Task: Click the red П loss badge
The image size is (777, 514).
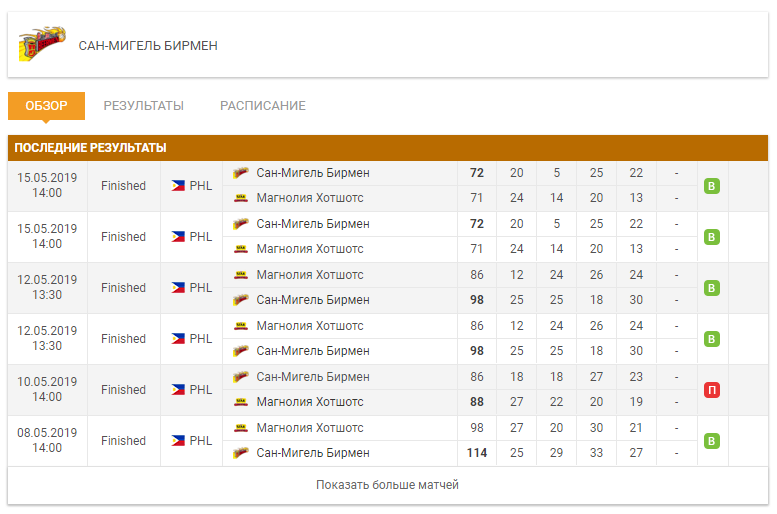Action: point(712,390)
